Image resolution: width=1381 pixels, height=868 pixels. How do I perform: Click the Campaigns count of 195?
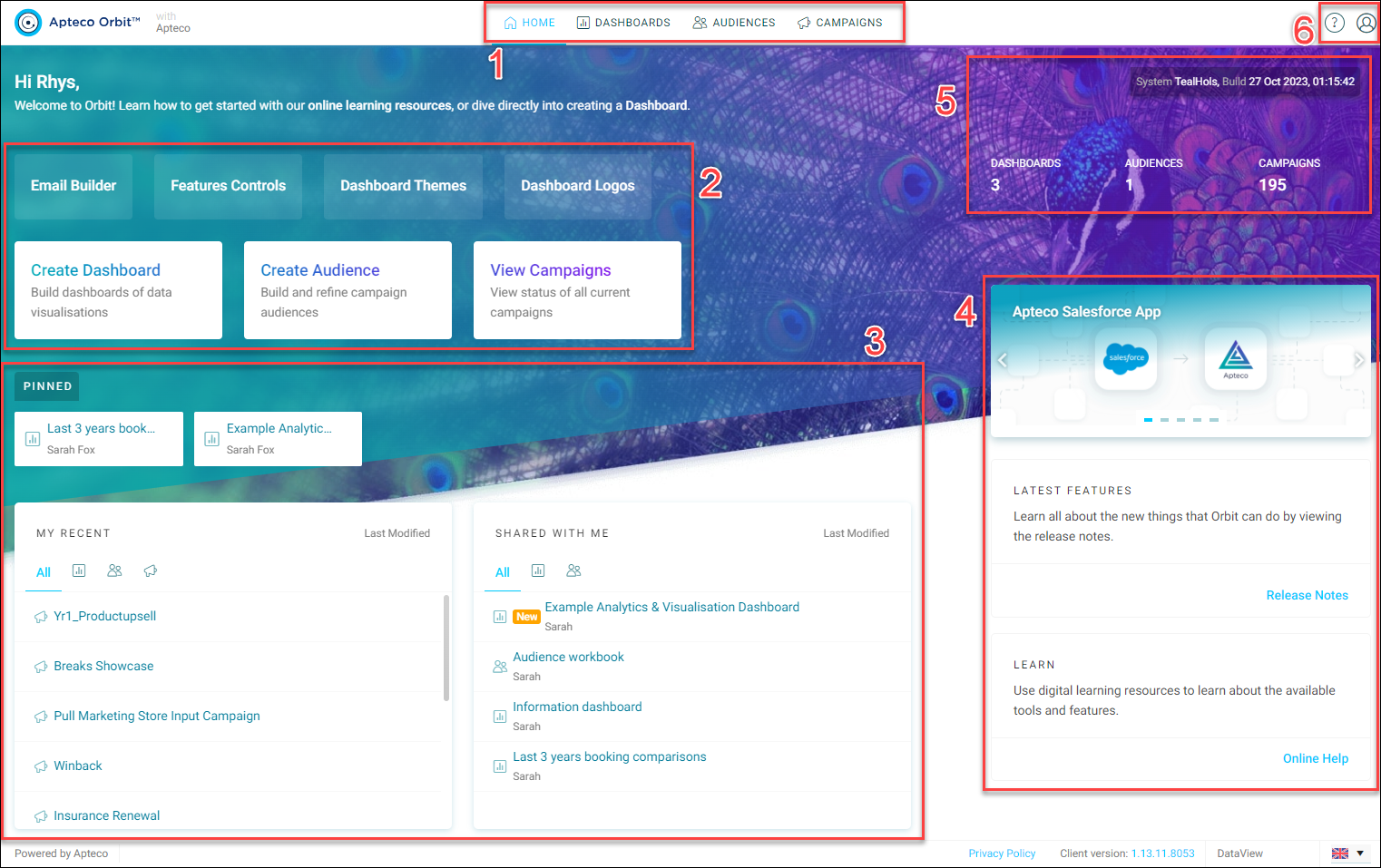[x=1272, y=185]
